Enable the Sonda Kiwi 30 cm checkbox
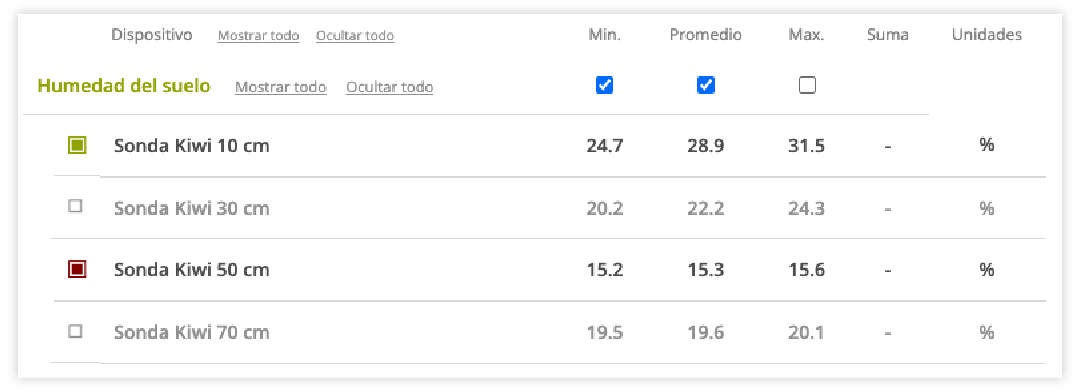 point(76,206)
